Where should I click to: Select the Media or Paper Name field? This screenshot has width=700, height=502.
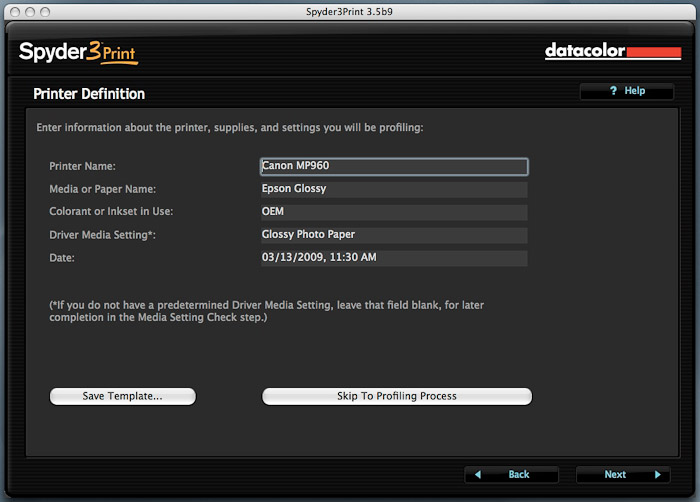tap(393, 189)
